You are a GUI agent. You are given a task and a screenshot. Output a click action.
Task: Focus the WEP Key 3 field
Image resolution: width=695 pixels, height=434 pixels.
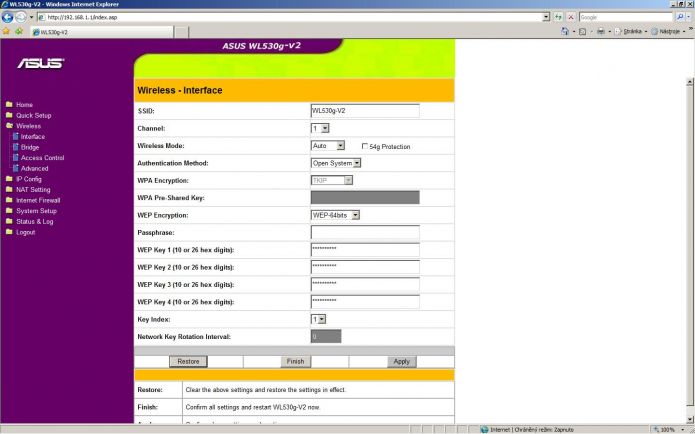tap(365, 284)
